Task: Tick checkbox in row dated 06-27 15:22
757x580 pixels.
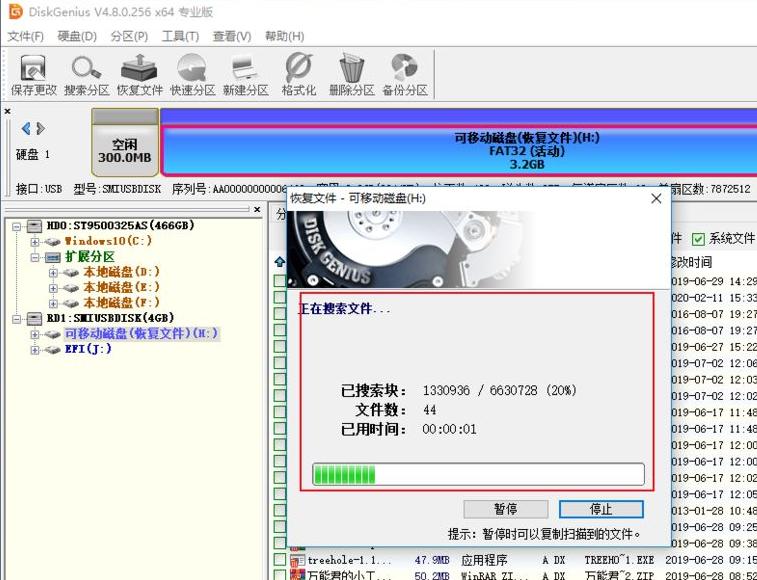Action: click(x=280, y=346)
